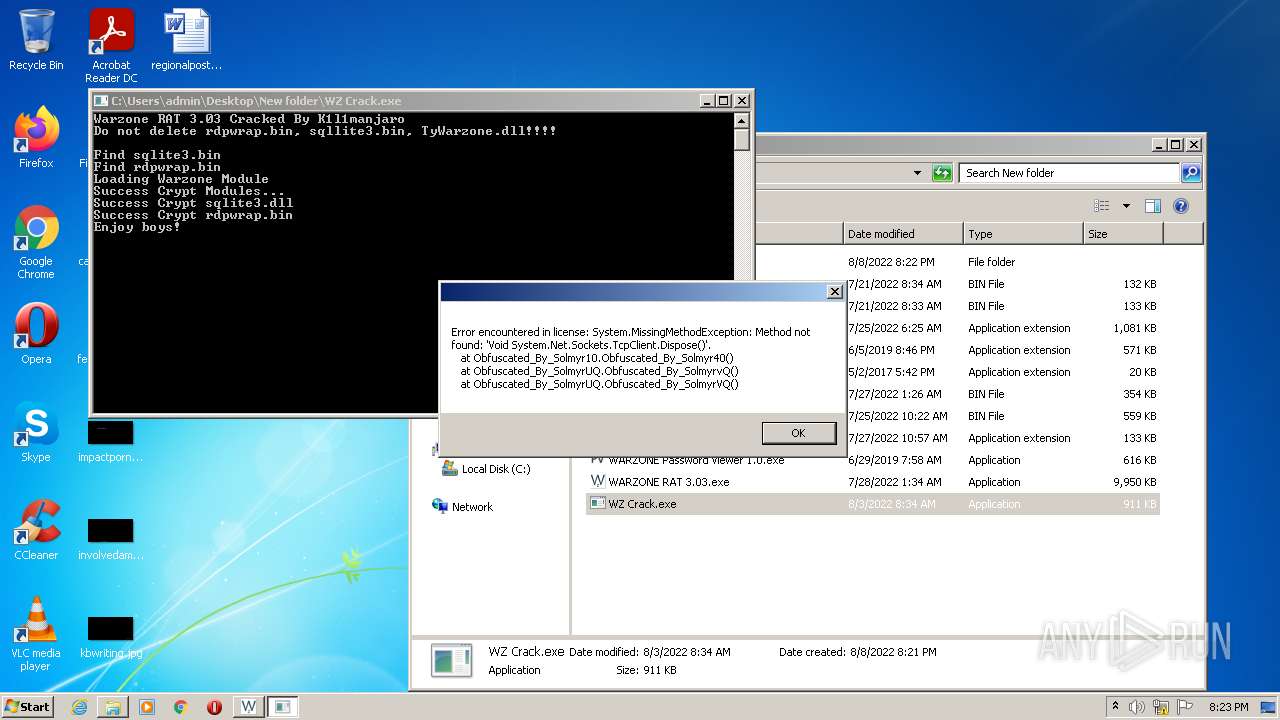Open the regionalpost Word document icon

click(x=187, y=41)
